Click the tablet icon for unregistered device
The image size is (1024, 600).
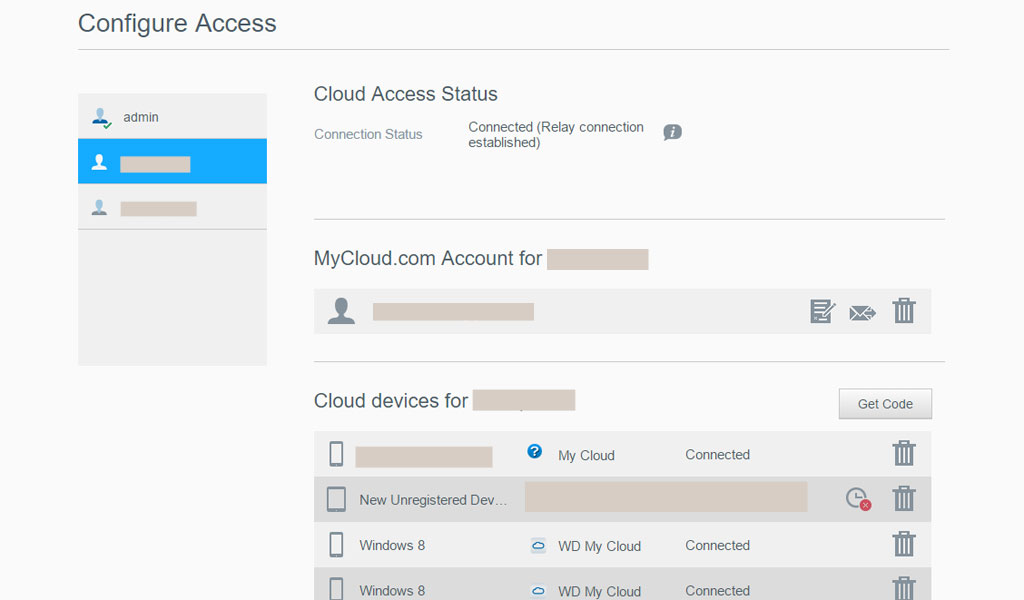point(336,499)
